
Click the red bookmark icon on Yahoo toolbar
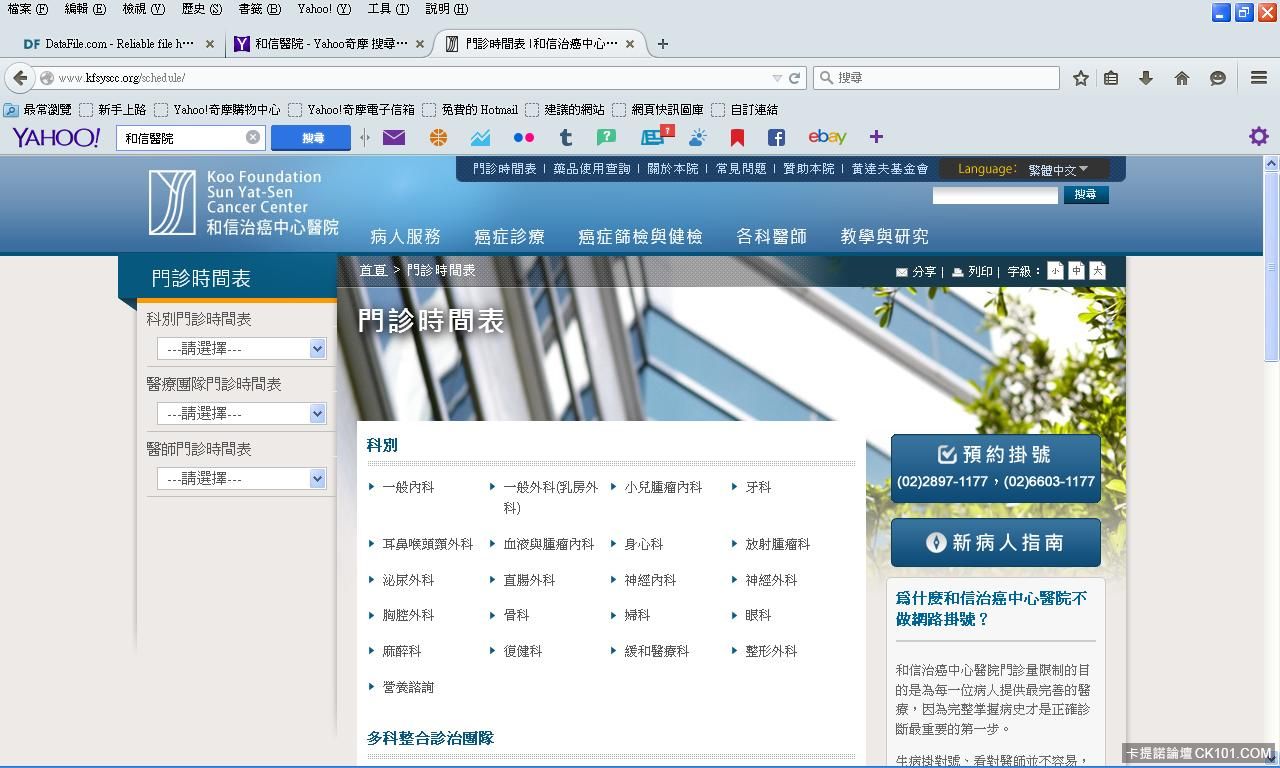coord(737,137)
